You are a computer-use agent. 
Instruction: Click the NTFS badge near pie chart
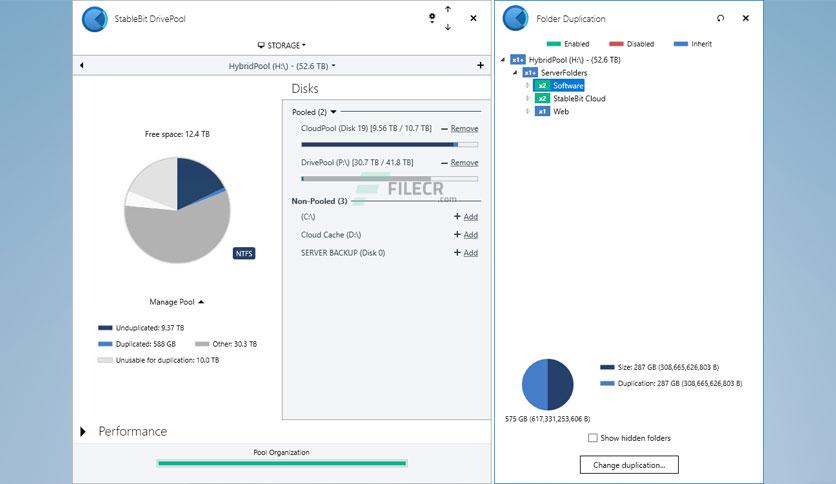coord(244,253)
